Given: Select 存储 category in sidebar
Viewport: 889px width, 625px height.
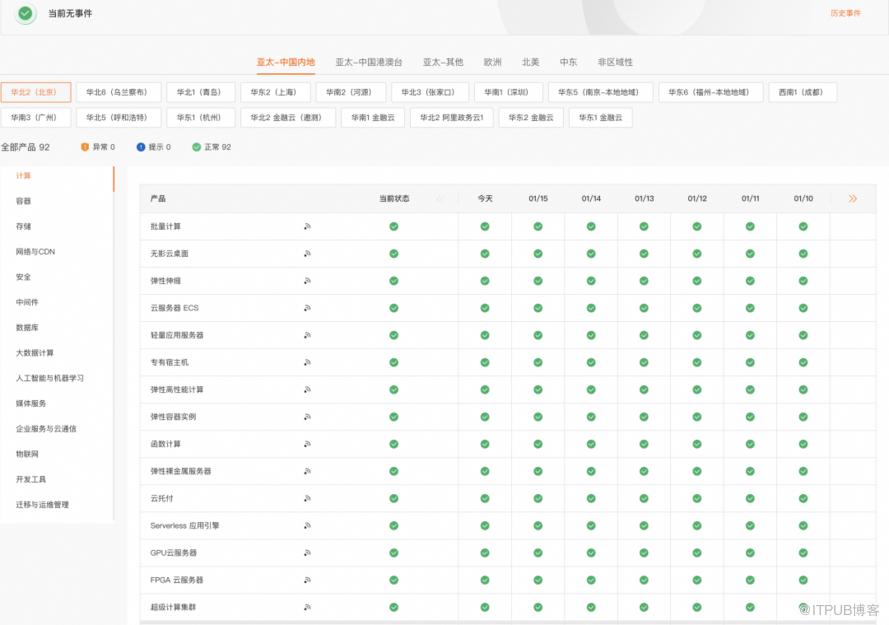Looking at the screenshot, I should pyautogui.click(x=23, y=226).
